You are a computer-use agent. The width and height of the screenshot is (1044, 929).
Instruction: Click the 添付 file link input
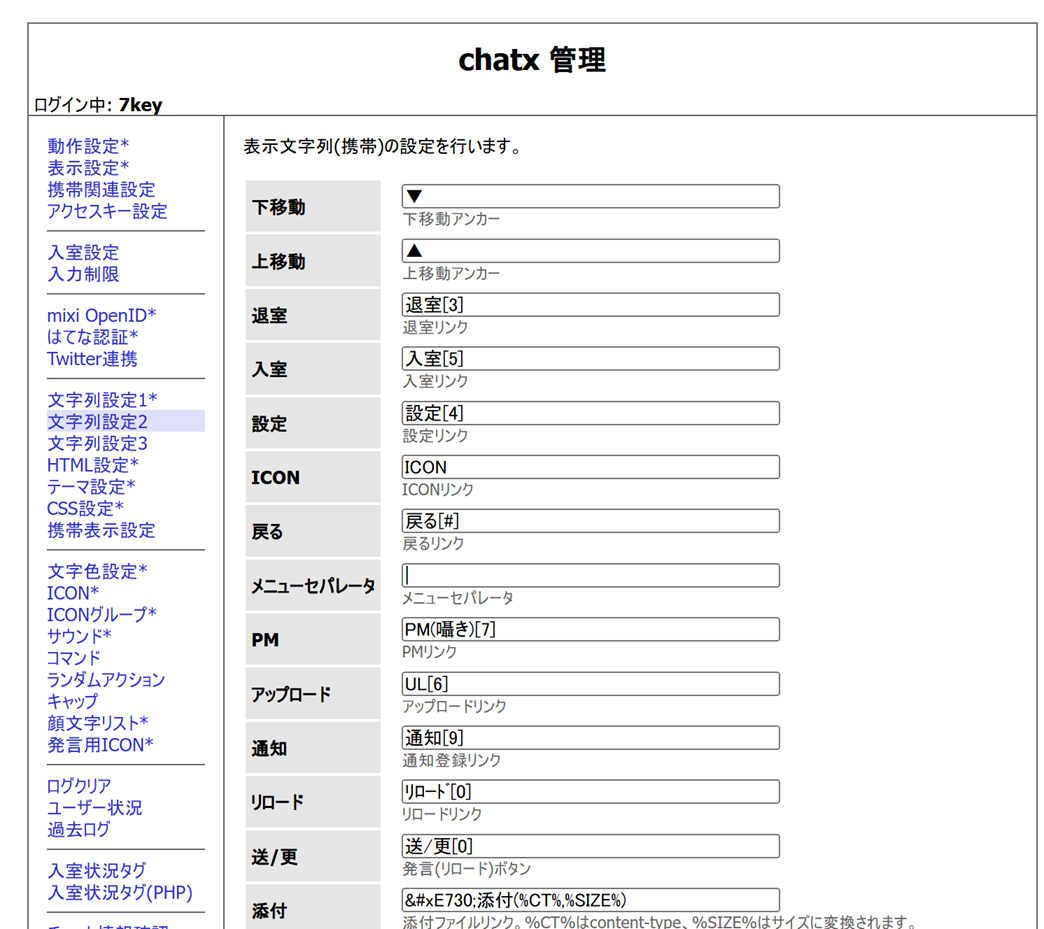pos(590,899)
